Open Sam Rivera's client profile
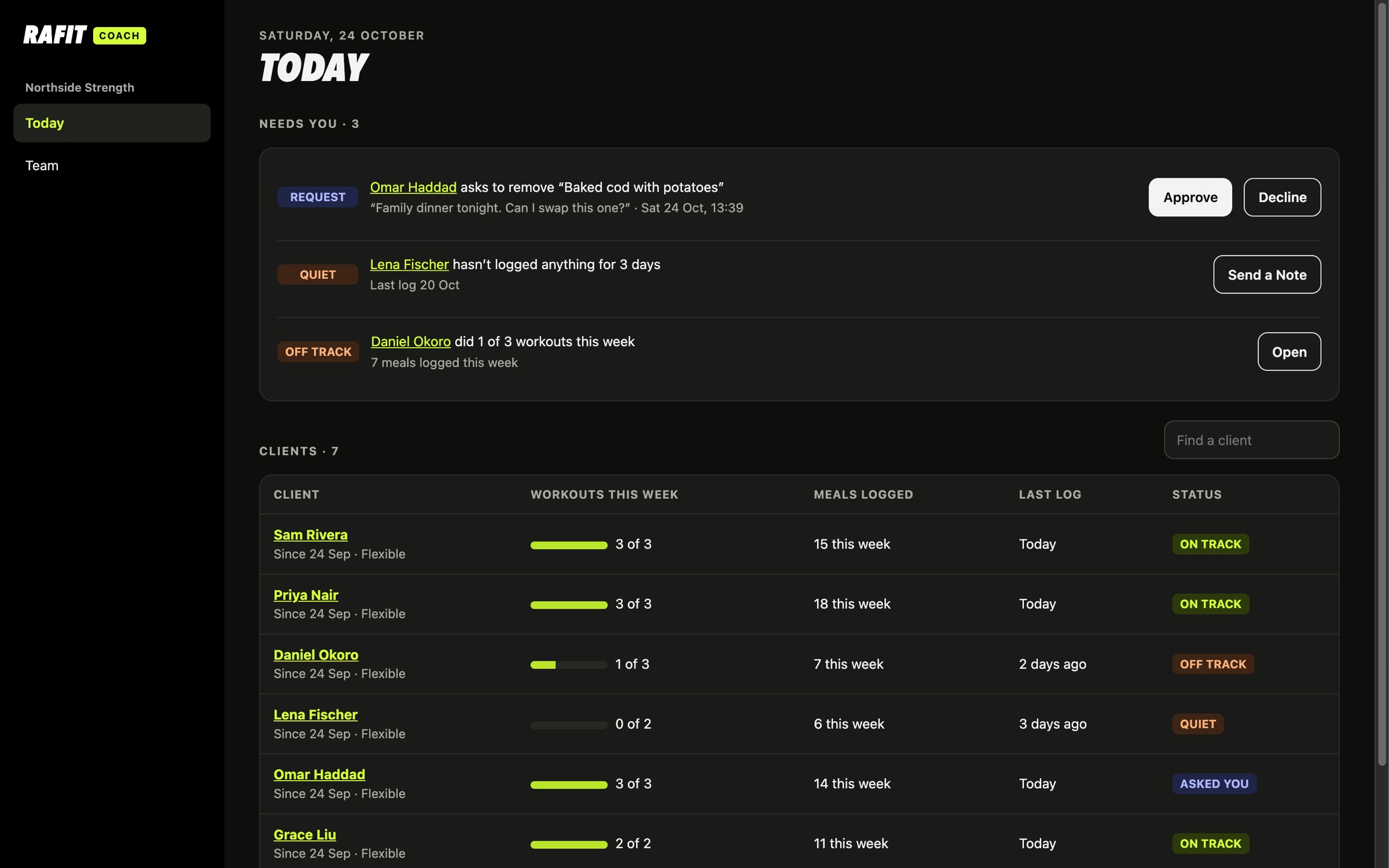1389x868 pixels. click(310, 535)
